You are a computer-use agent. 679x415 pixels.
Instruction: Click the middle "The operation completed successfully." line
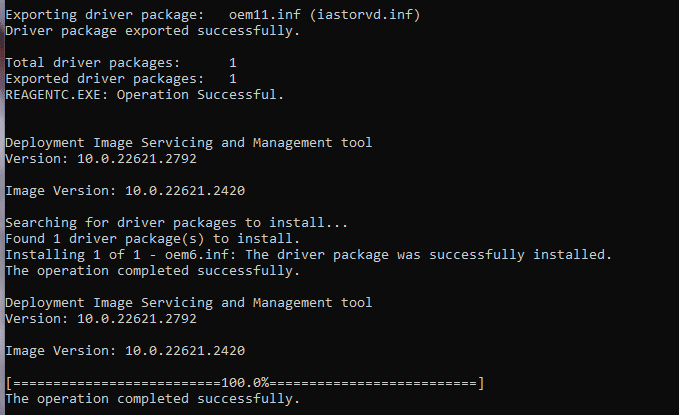[x=152, y=271]
